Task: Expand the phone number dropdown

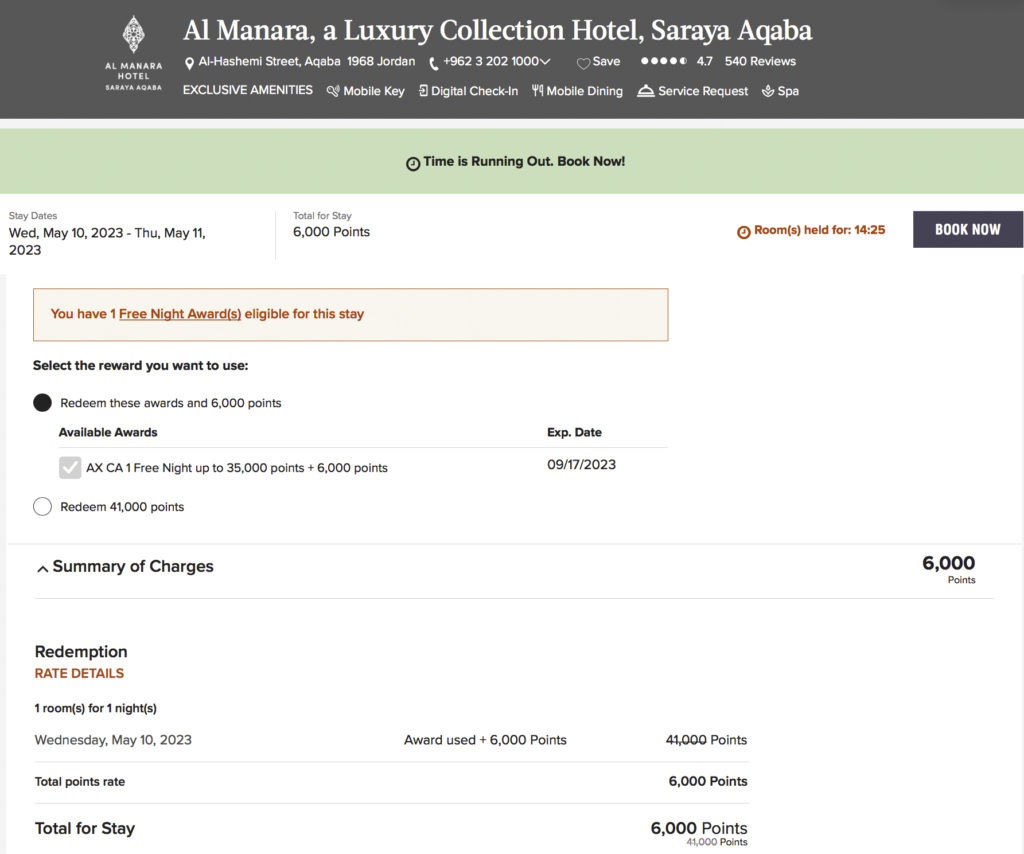Action: 546,61
